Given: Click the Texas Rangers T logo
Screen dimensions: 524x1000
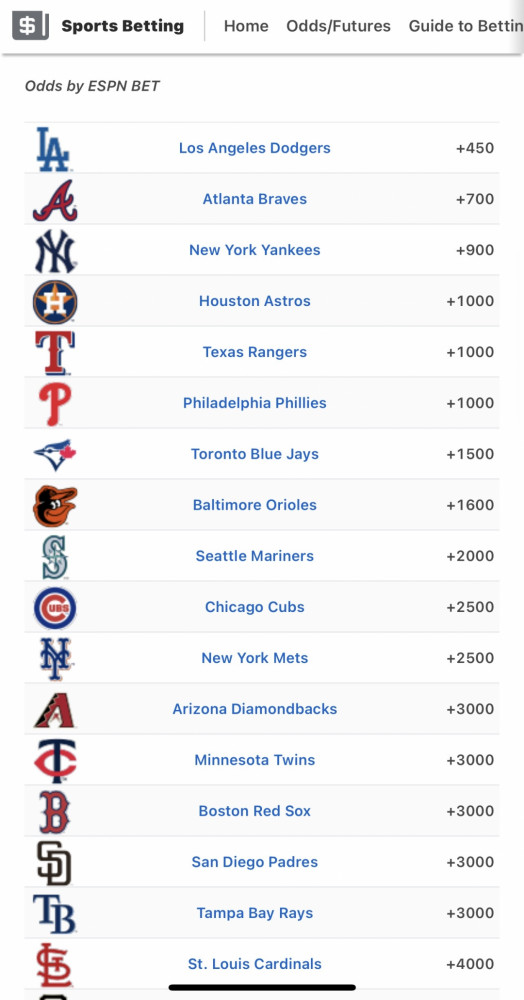Looking at the screenshot, I should point(55,353).
